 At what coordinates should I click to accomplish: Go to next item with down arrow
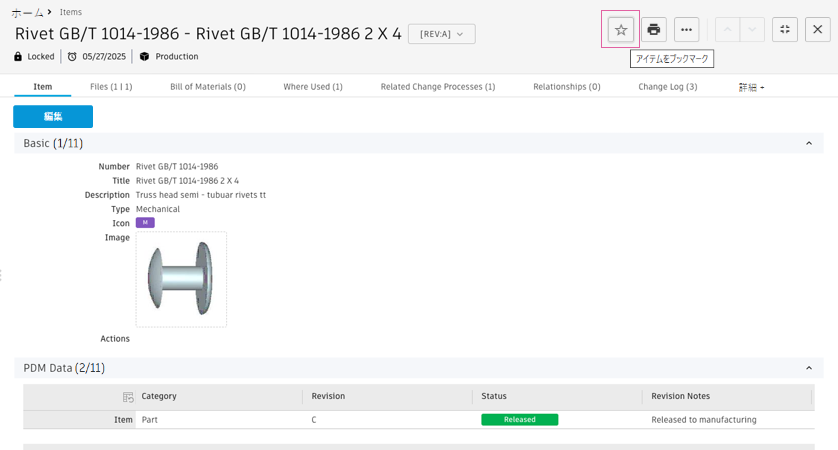[752, 29]
